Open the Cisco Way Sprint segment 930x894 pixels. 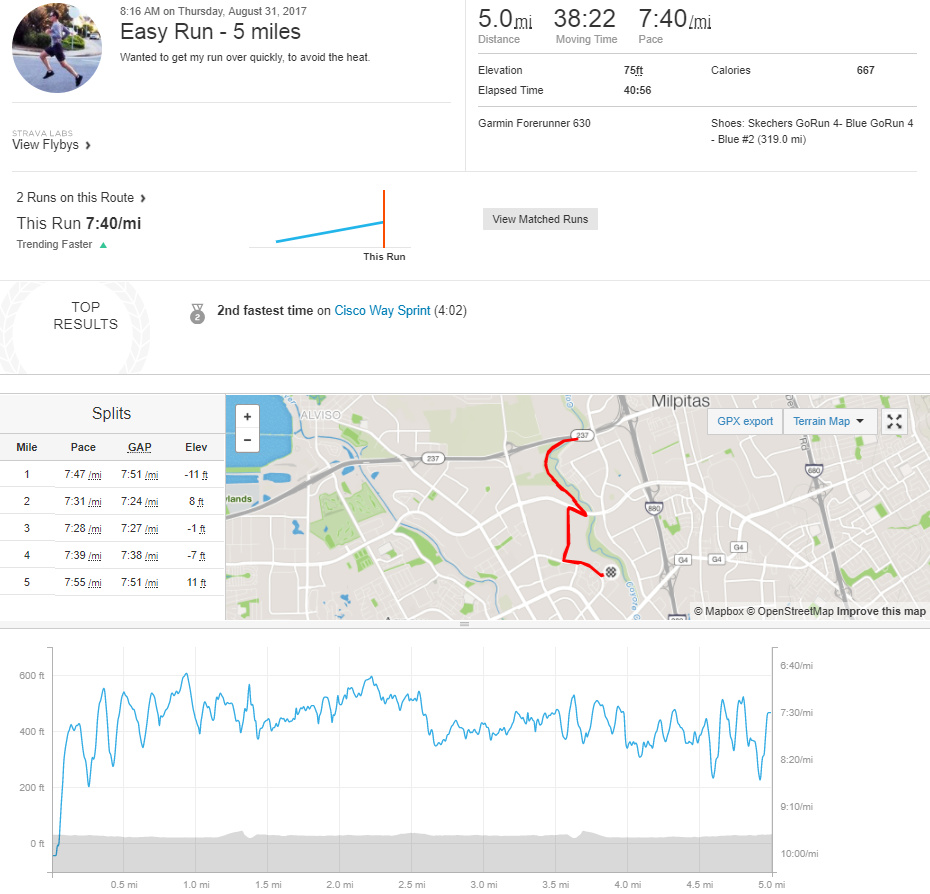tap(382, 310)
